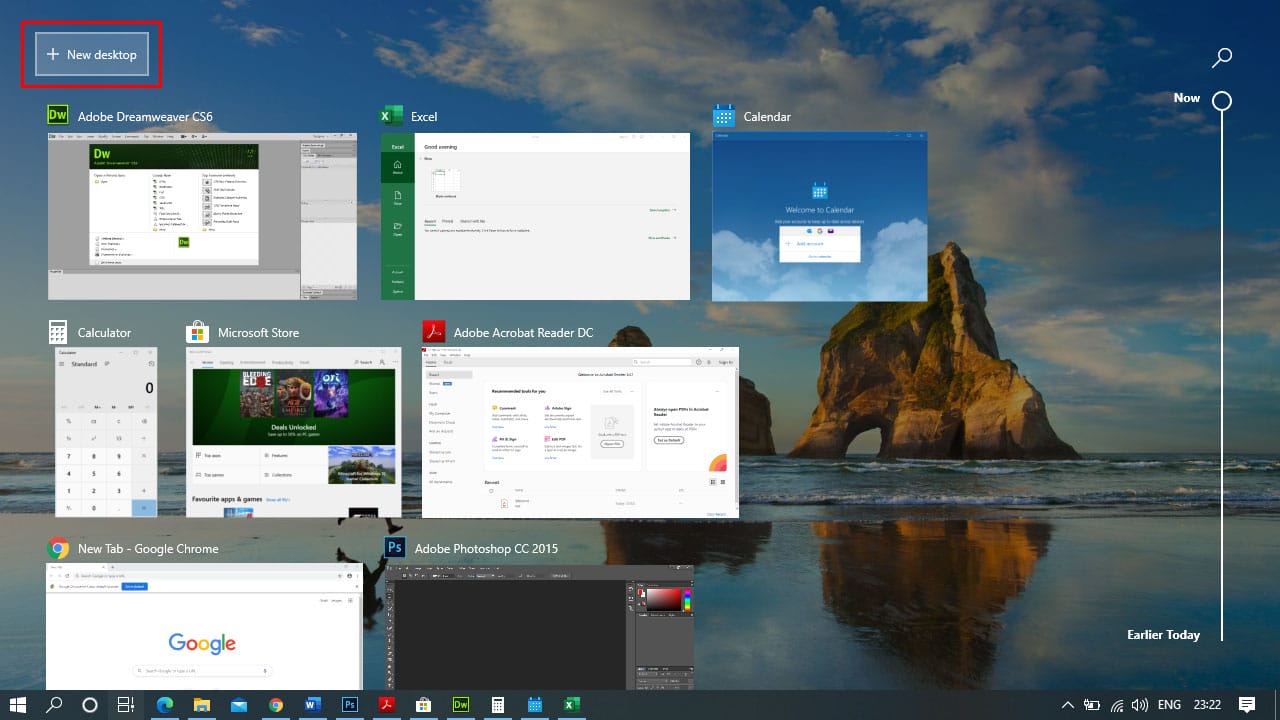
Task: Switch input language via the ENG indicator
Action: (x=1168, y=705)
